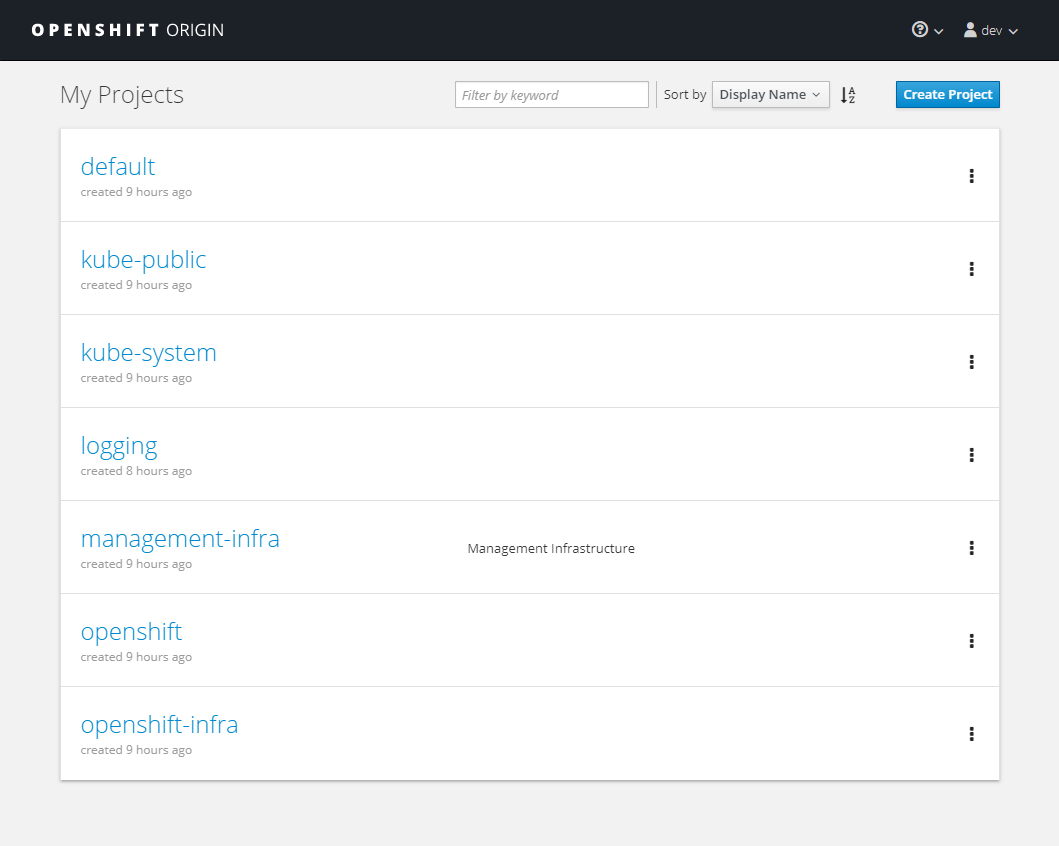Image resolution: width=1059 pixels, height=846 pixels.
Task: Click 'created 9 hours ago' under management-infra
Action: click(136, 564)
